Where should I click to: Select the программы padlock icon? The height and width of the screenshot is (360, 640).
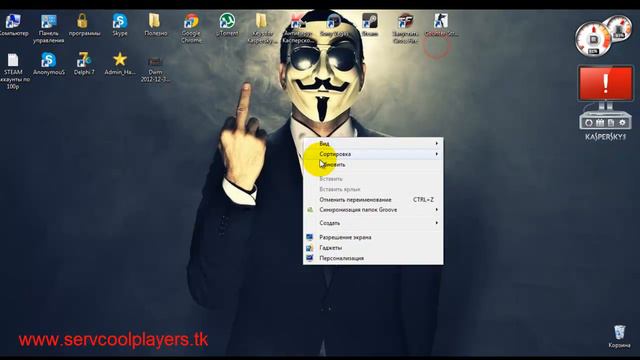click(x=83, y=24)
